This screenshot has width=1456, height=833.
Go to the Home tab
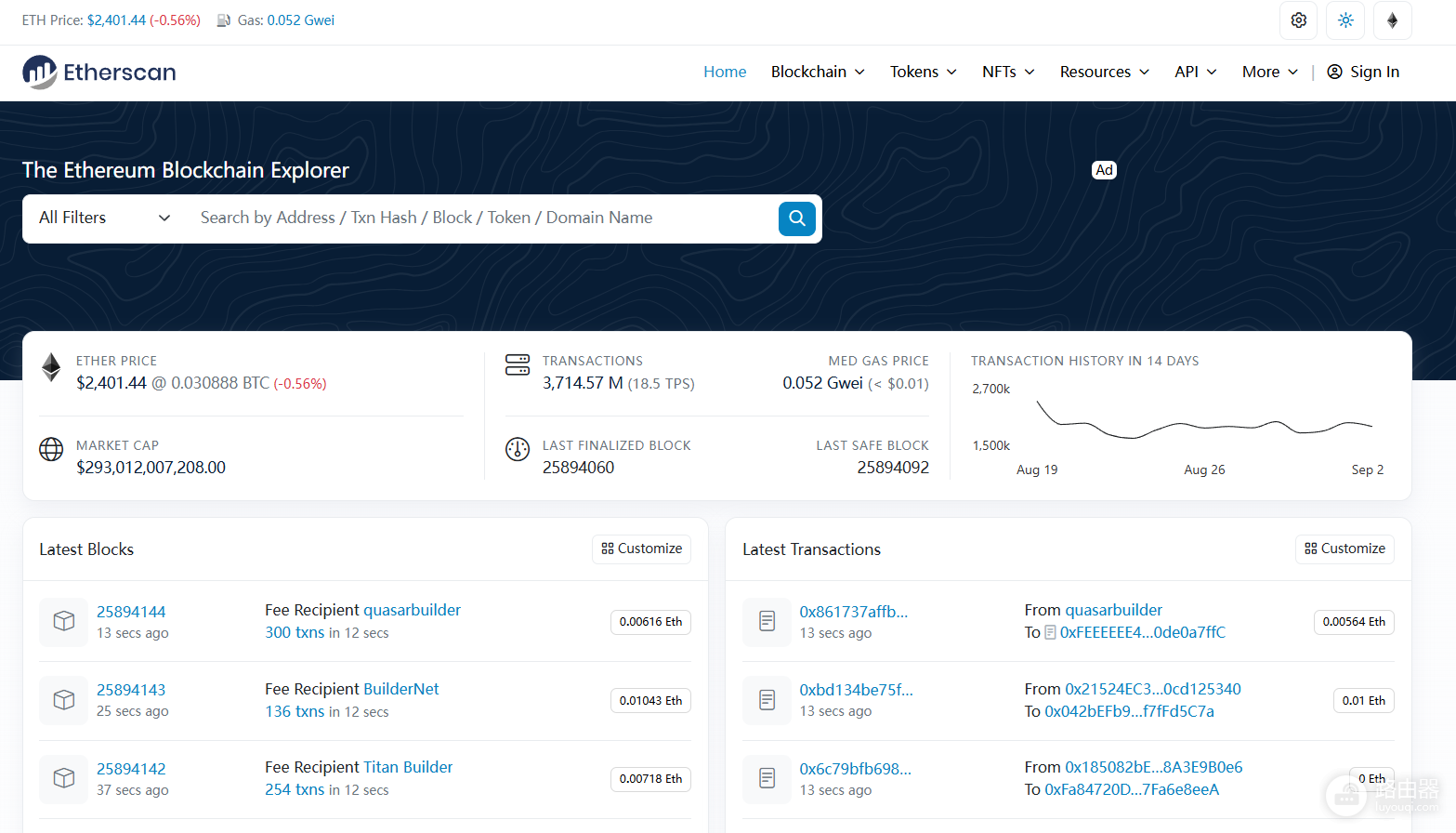coord(725,72)
